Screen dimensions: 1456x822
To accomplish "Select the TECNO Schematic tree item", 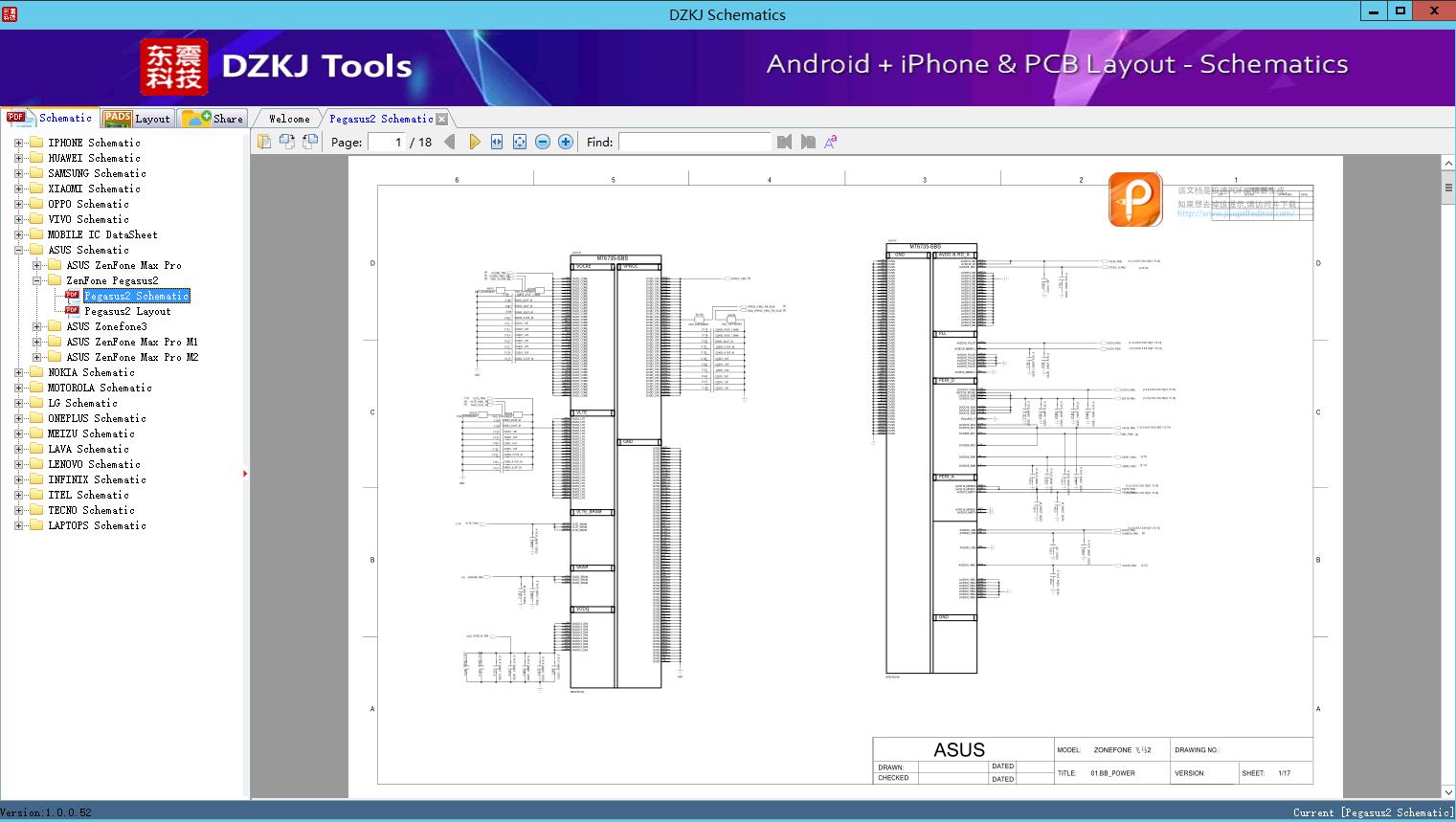I will (x=91, y=510).
